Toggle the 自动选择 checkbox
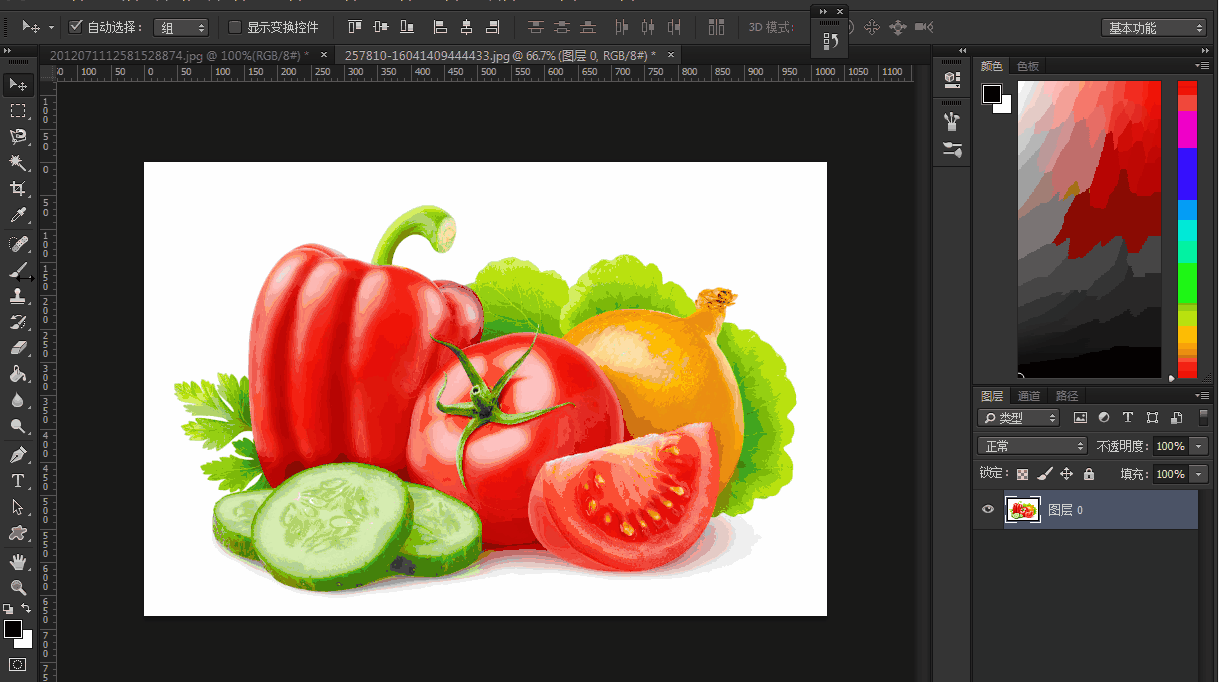Image resolution: width=1219 pixels, height=682 pixels. tap(76, 27)
